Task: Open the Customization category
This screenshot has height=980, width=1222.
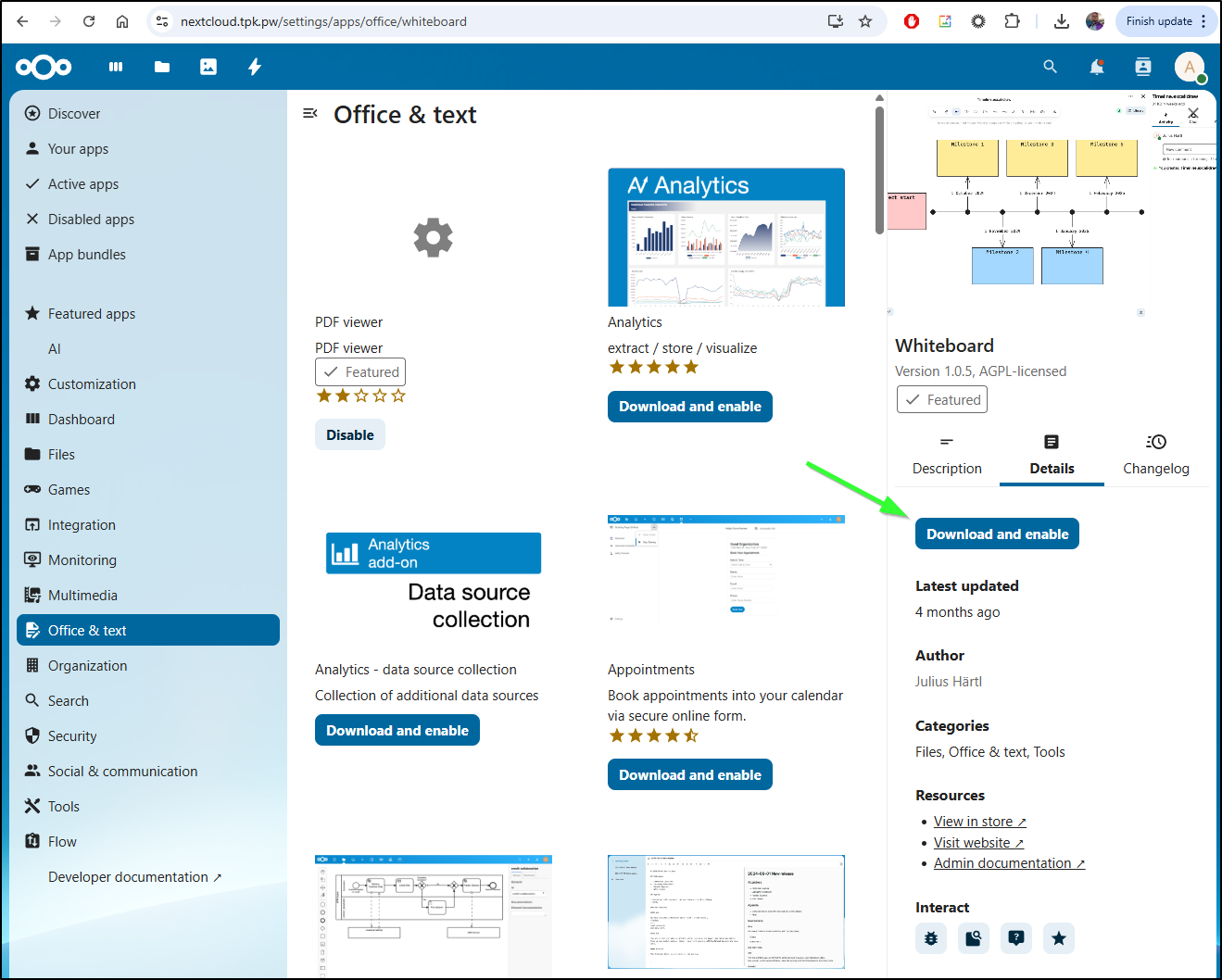Action: pos(148,384)
